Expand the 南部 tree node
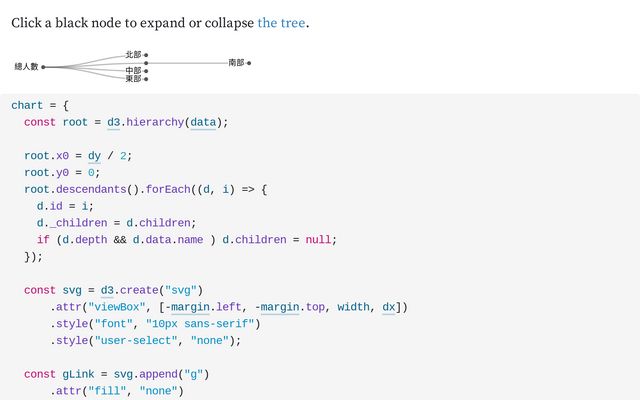The image size is (640, 400). pyautogui.click(x=249, y=63)
